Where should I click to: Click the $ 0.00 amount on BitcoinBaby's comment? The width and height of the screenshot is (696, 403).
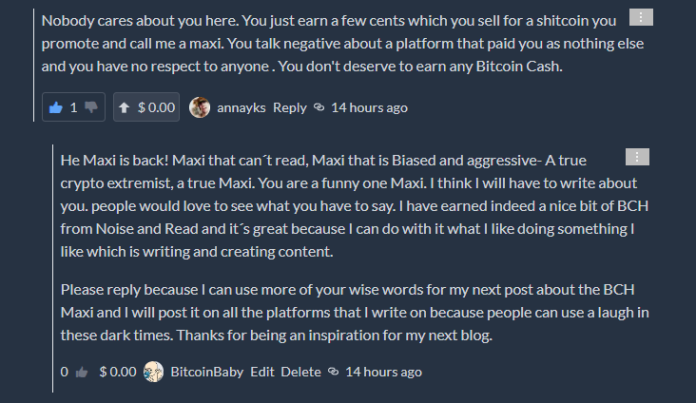point(118,371)
